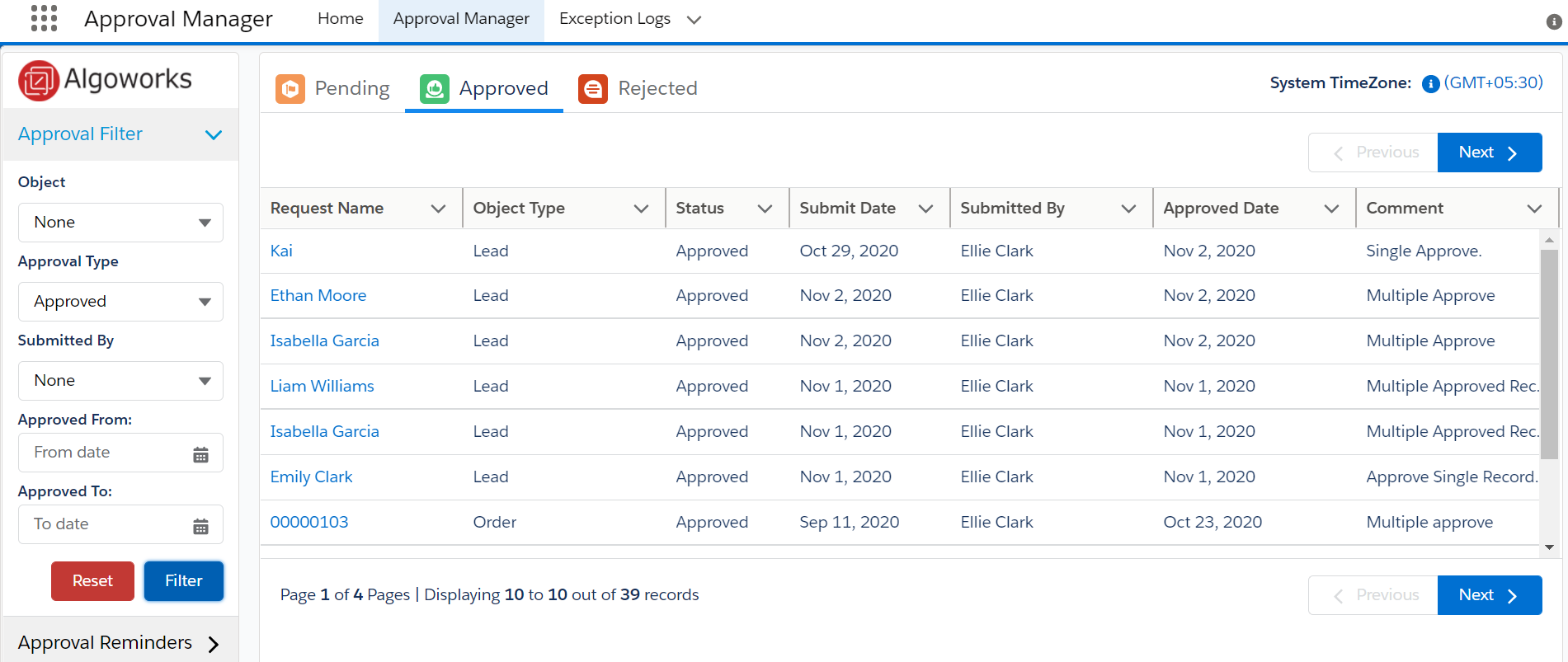The image size is (1568, 662).
Task: Click the info icon in the top right corner
Action: pos(1553,21)
